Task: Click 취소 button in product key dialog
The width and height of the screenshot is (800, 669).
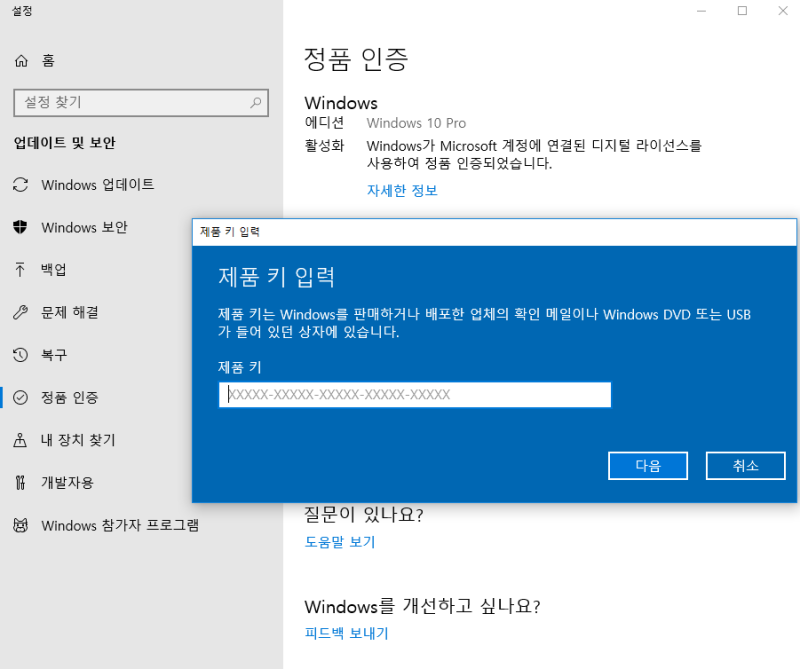Action: tap(745, 465)
